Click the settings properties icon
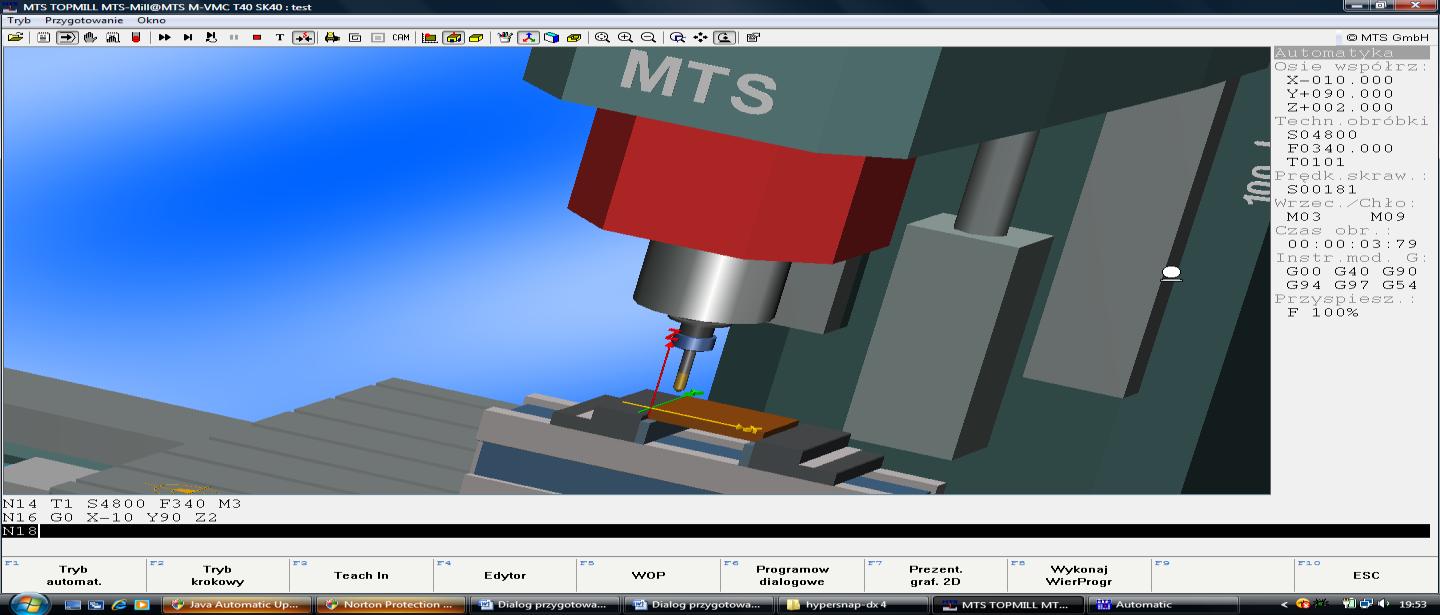The height and width of the screenshot is (615, 1440). tap(753, 37)
